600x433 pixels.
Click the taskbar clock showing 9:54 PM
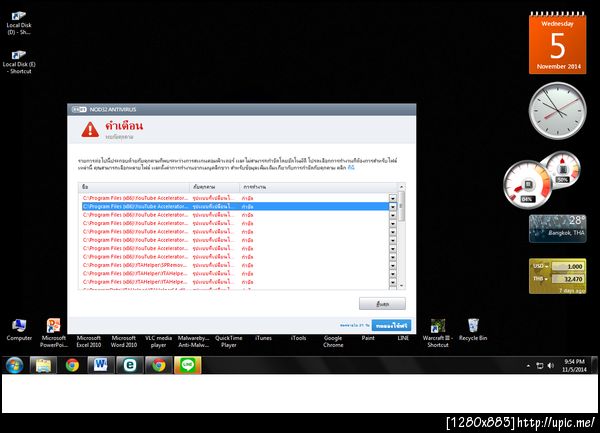click(x=574, y=365)
